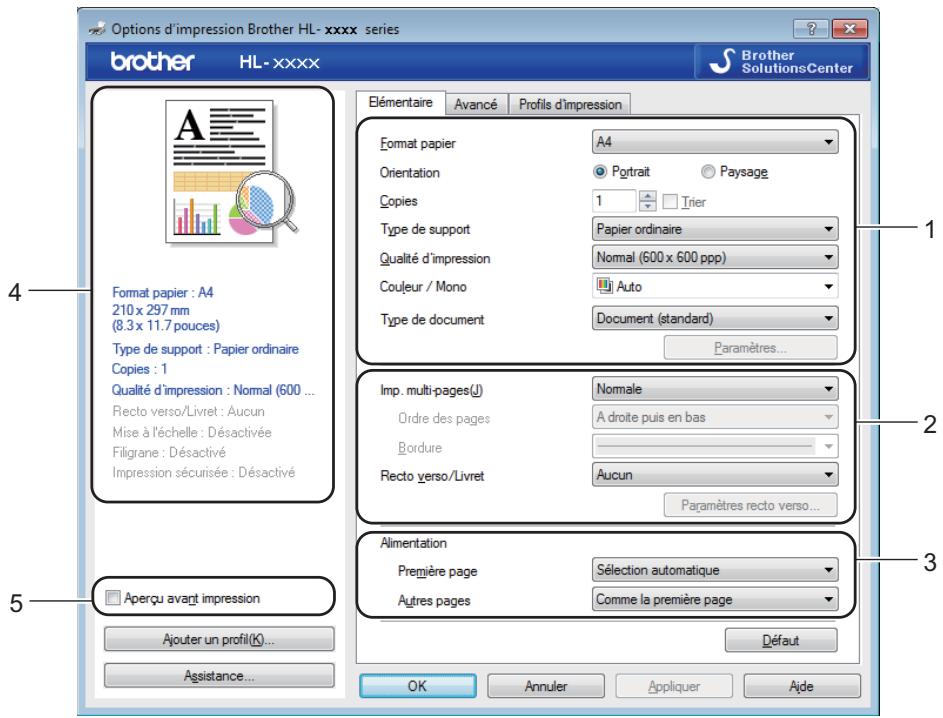Image resolution: width=943 pixels, height=718 pixels.
Task: Click the '210 x 297 mm' dimension text
Action: [150, 310]
